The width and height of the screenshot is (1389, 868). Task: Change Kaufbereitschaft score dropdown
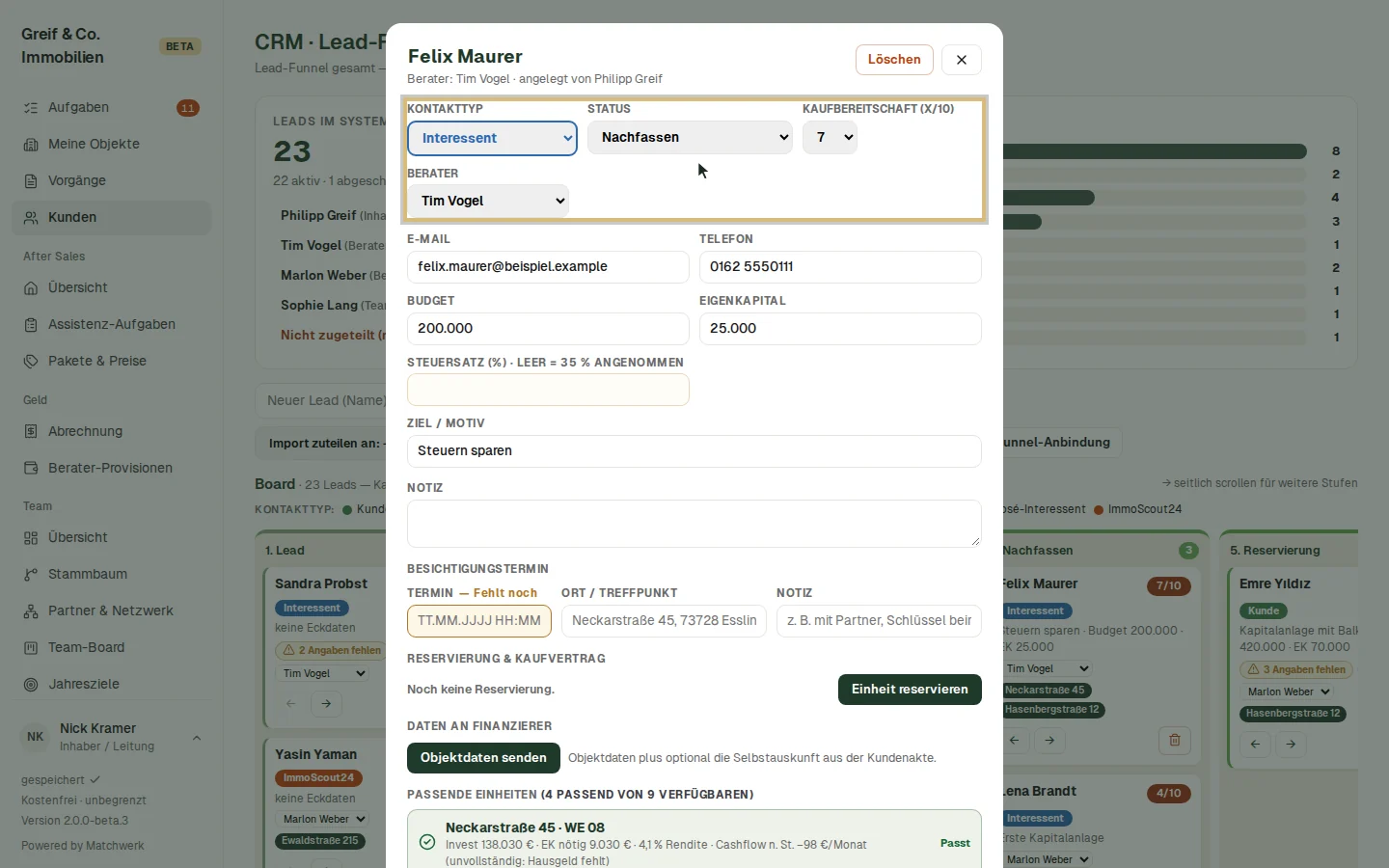coord(830,138)
